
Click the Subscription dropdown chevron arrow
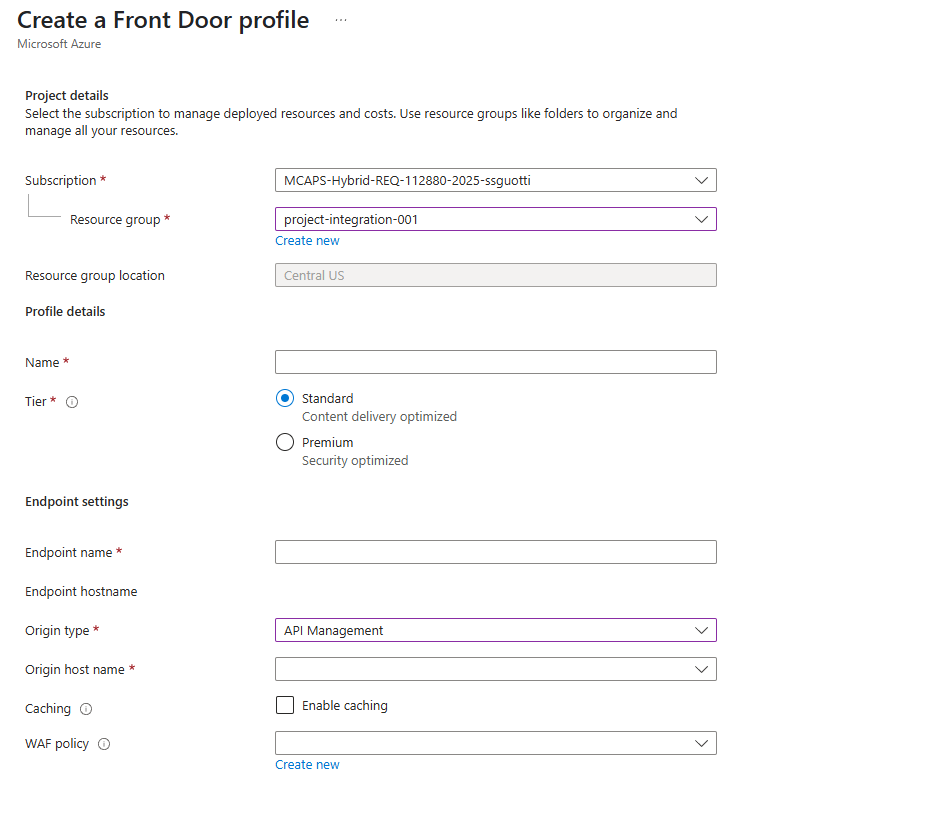[x=701, y=181]
